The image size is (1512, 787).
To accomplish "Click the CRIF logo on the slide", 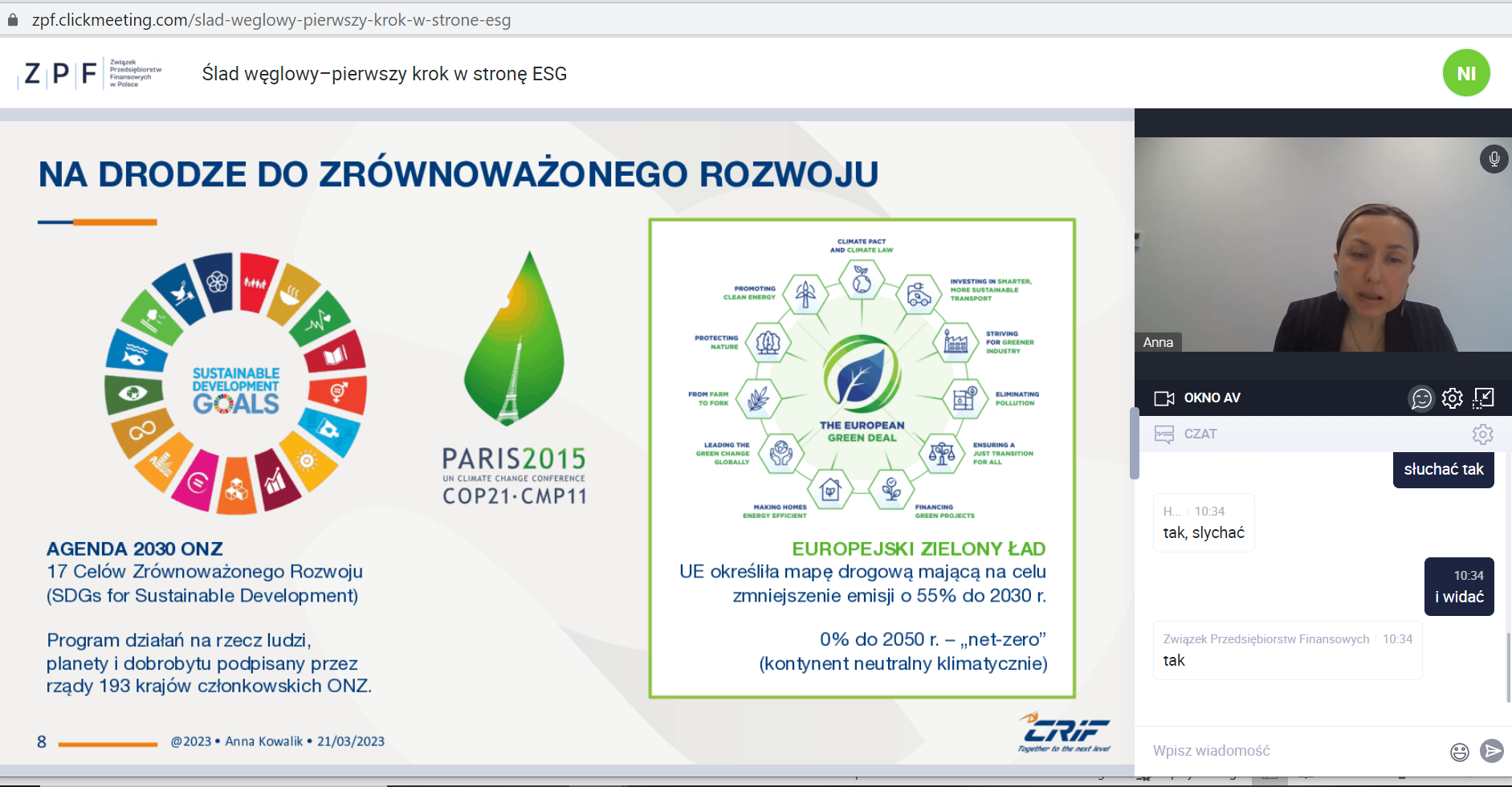I will [1064, 732].
